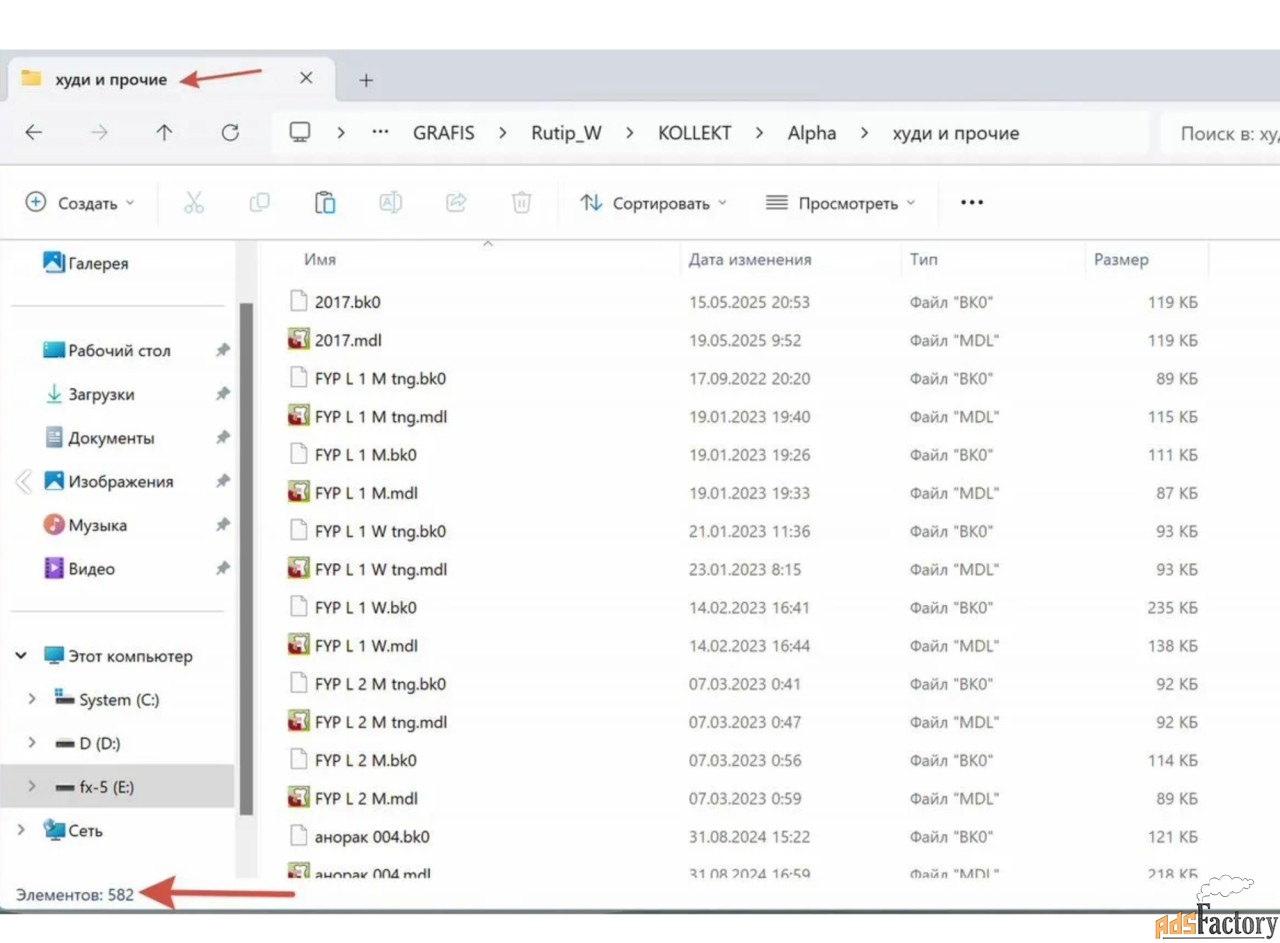Open a new tab with plus button
The width and height of the screenshot is (1280, 943).
[x=366, y=80]
